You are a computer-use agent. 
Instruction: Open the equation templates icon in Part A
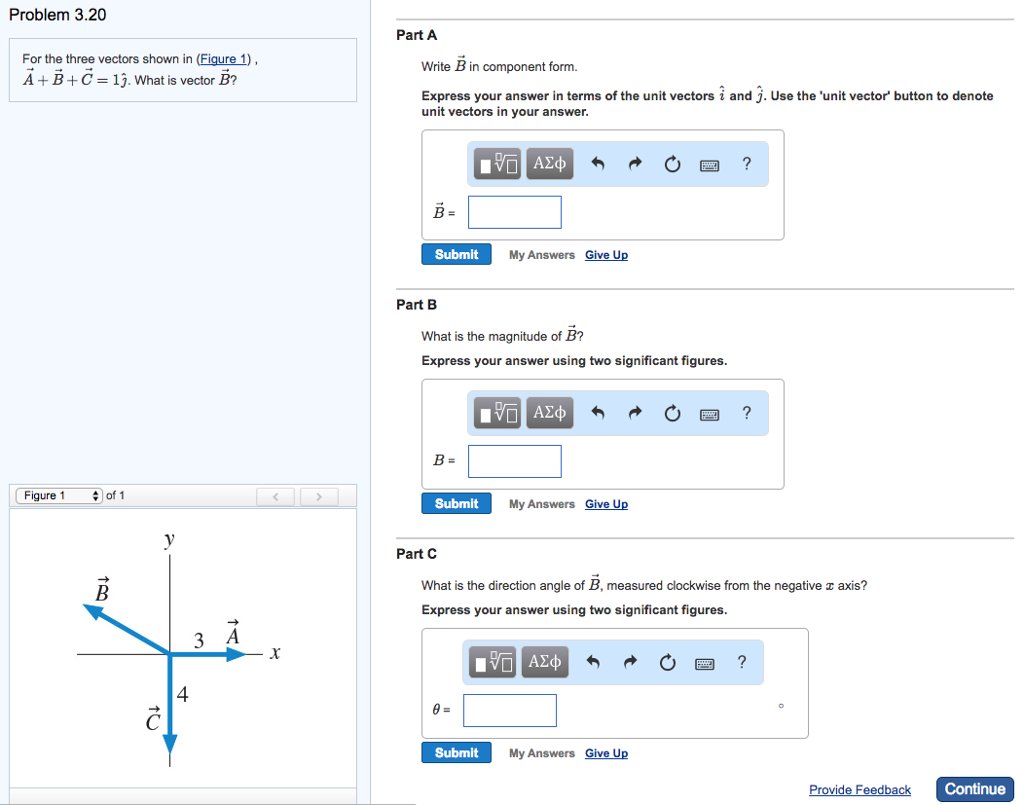point(497,163)
